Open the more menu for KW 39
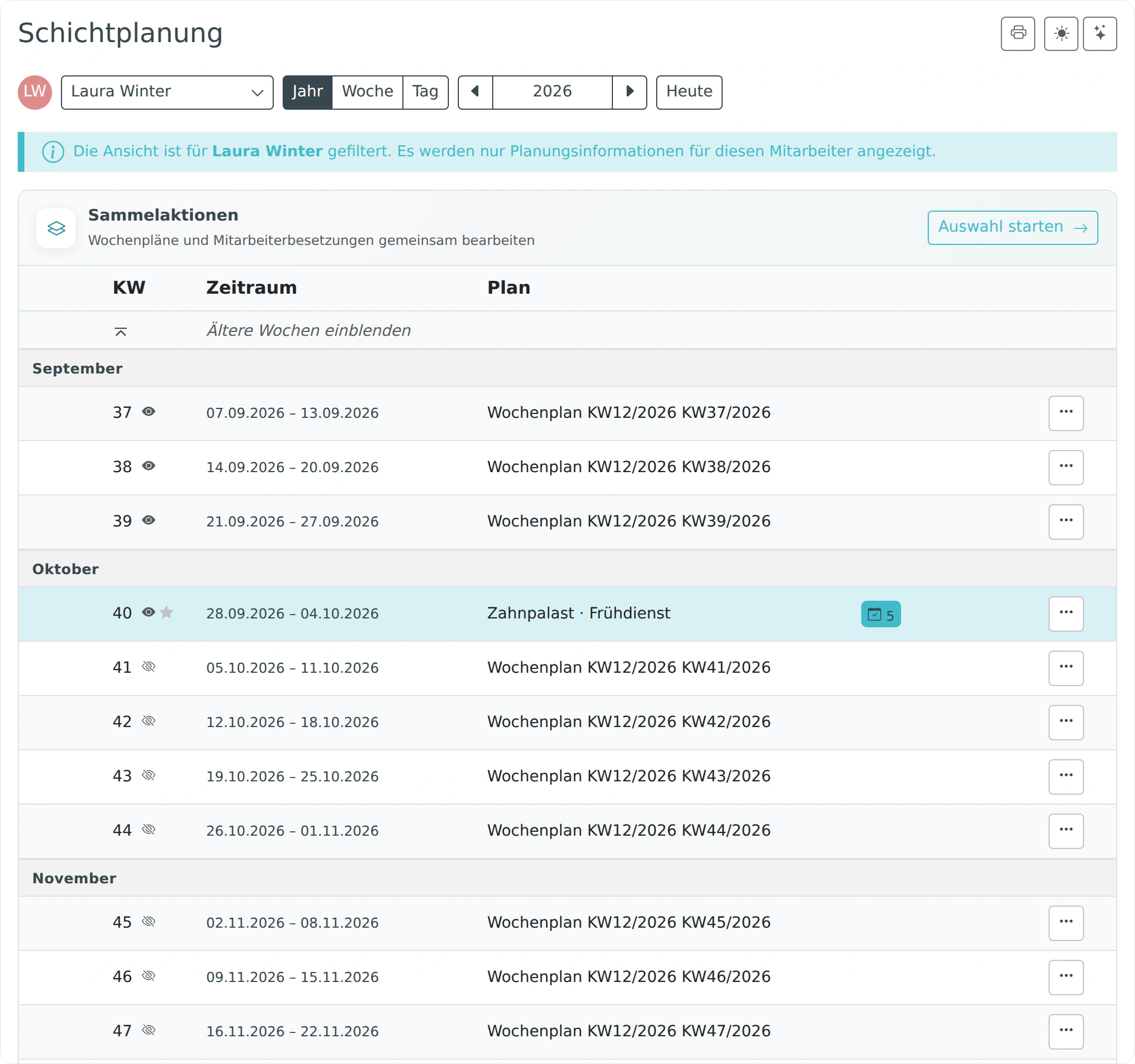Image resolution: width=1135 pixels, height=1064 pixels. tap(1066, 521)
